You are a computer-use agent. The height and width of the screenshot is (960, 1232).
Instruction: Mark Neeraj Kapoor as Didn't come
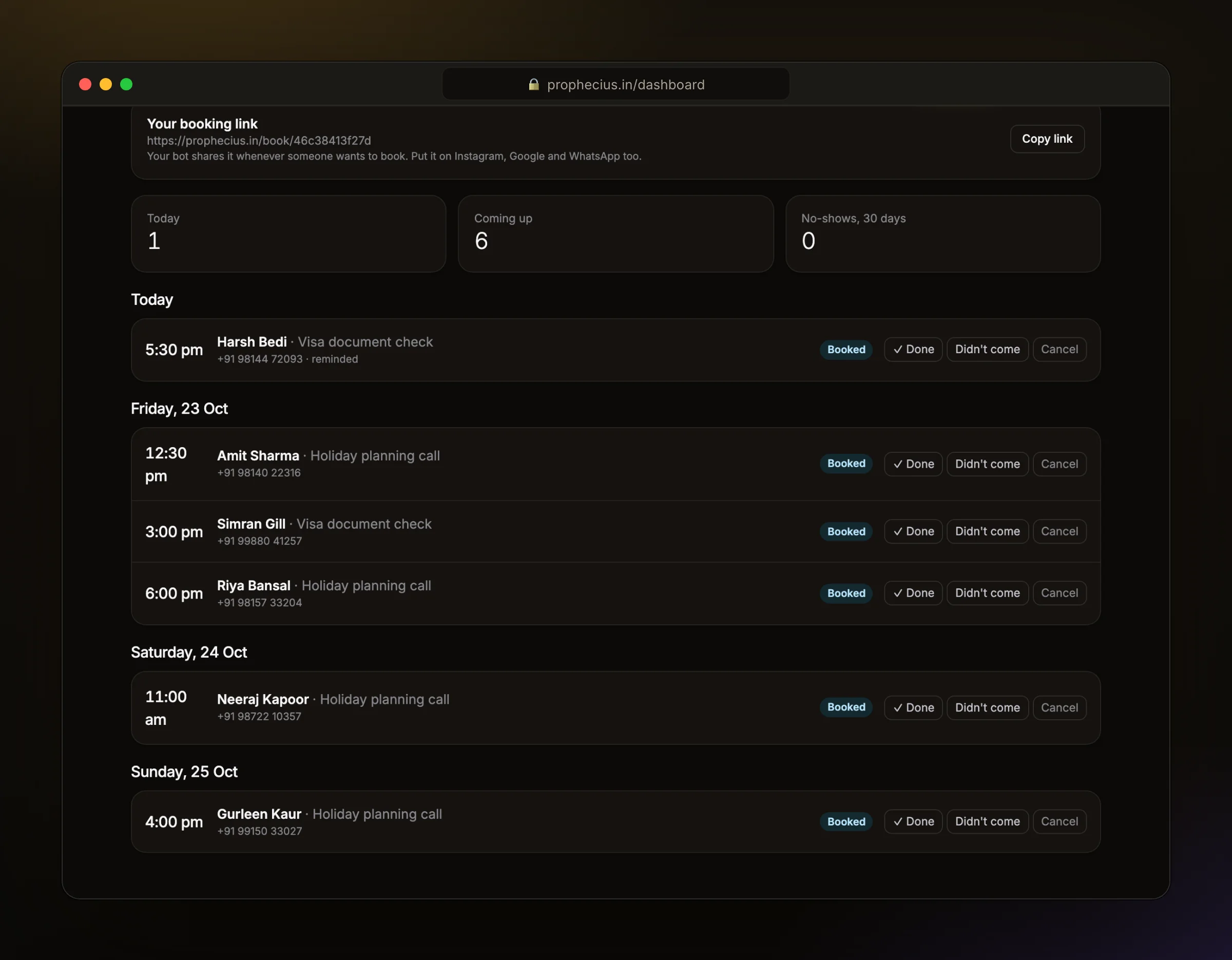tap(987, 707)
